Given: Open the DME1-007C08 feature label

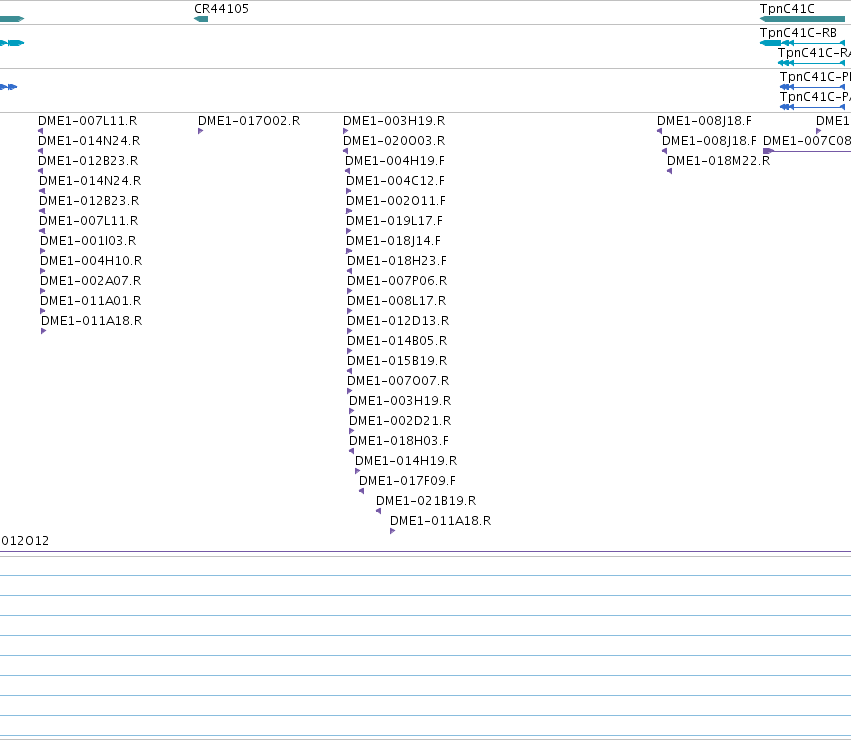Looking at the screenshot, I should pyautogui.click(x=807, y=141).
